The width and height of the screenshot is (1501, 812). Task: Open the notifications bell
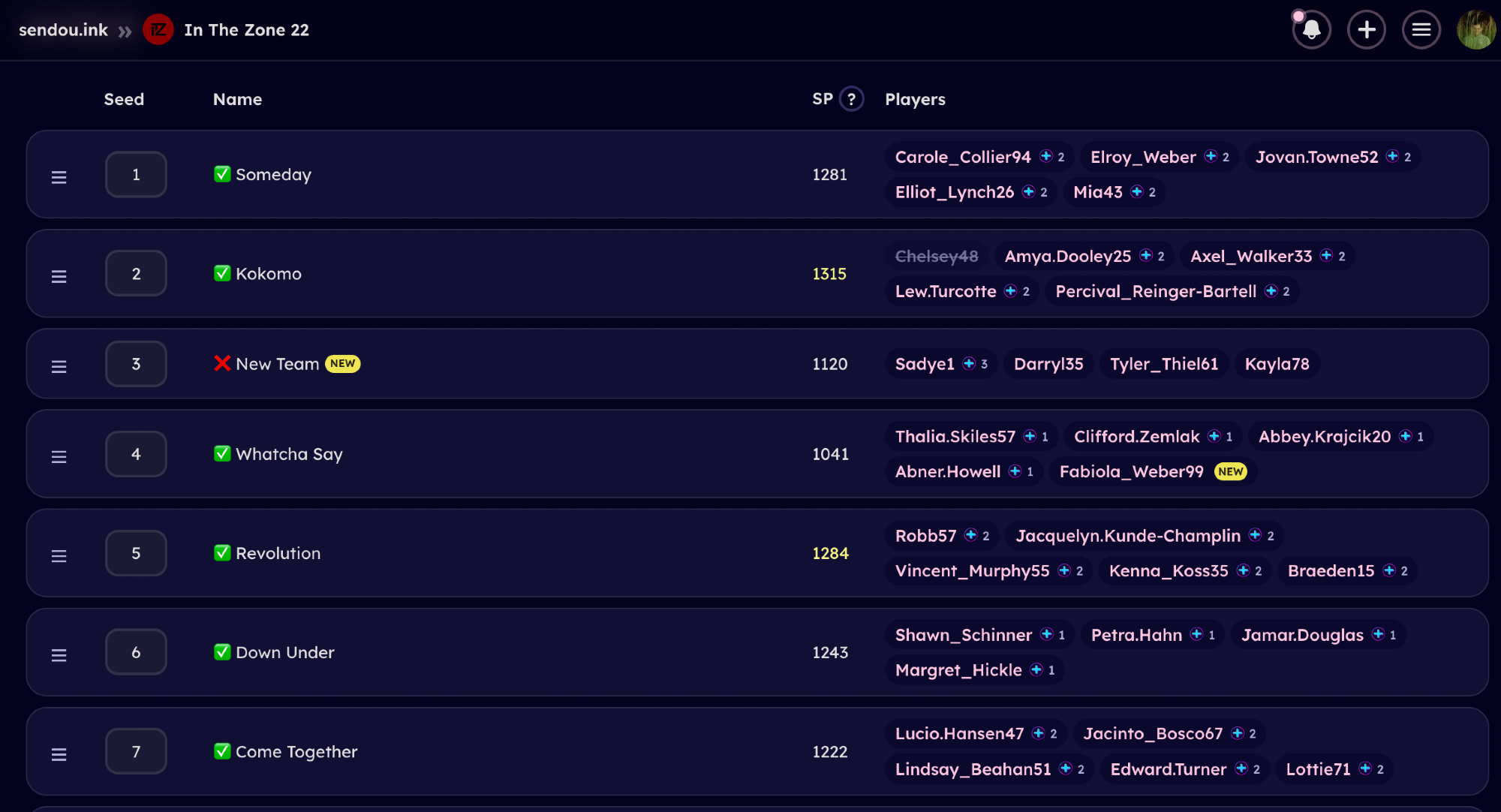coord(1311,30)
